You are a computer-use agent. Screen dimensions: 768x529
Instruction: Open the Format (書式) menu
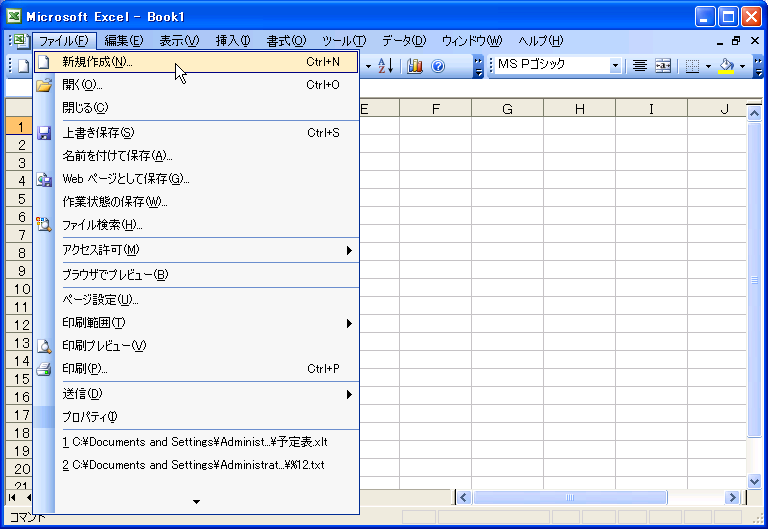coord(286,41)
